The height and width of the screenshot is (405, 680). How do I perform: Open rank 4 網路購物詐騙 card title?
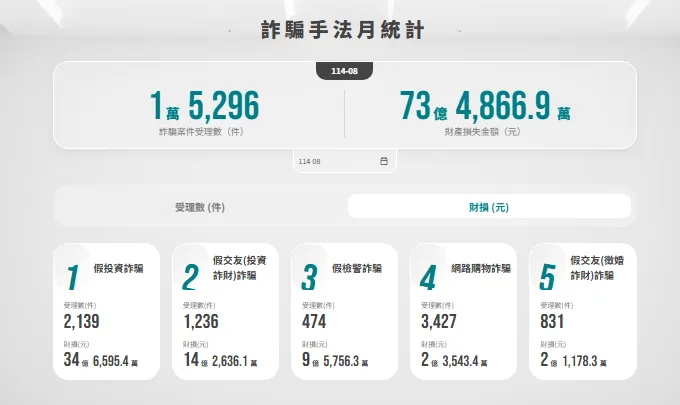click(481, 268)
